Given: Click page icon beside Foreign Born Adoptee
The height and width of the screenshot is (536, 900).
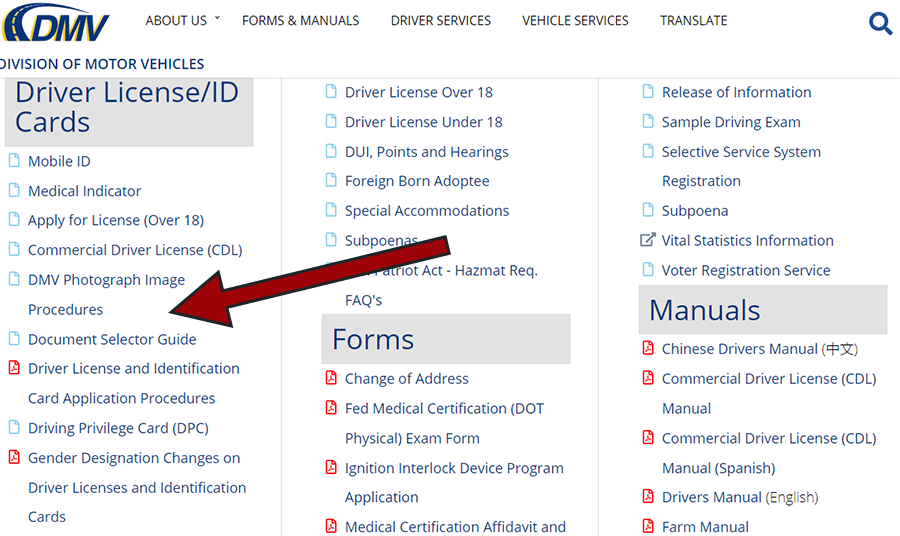Looking at the screenshot, I should coord(331,180).
